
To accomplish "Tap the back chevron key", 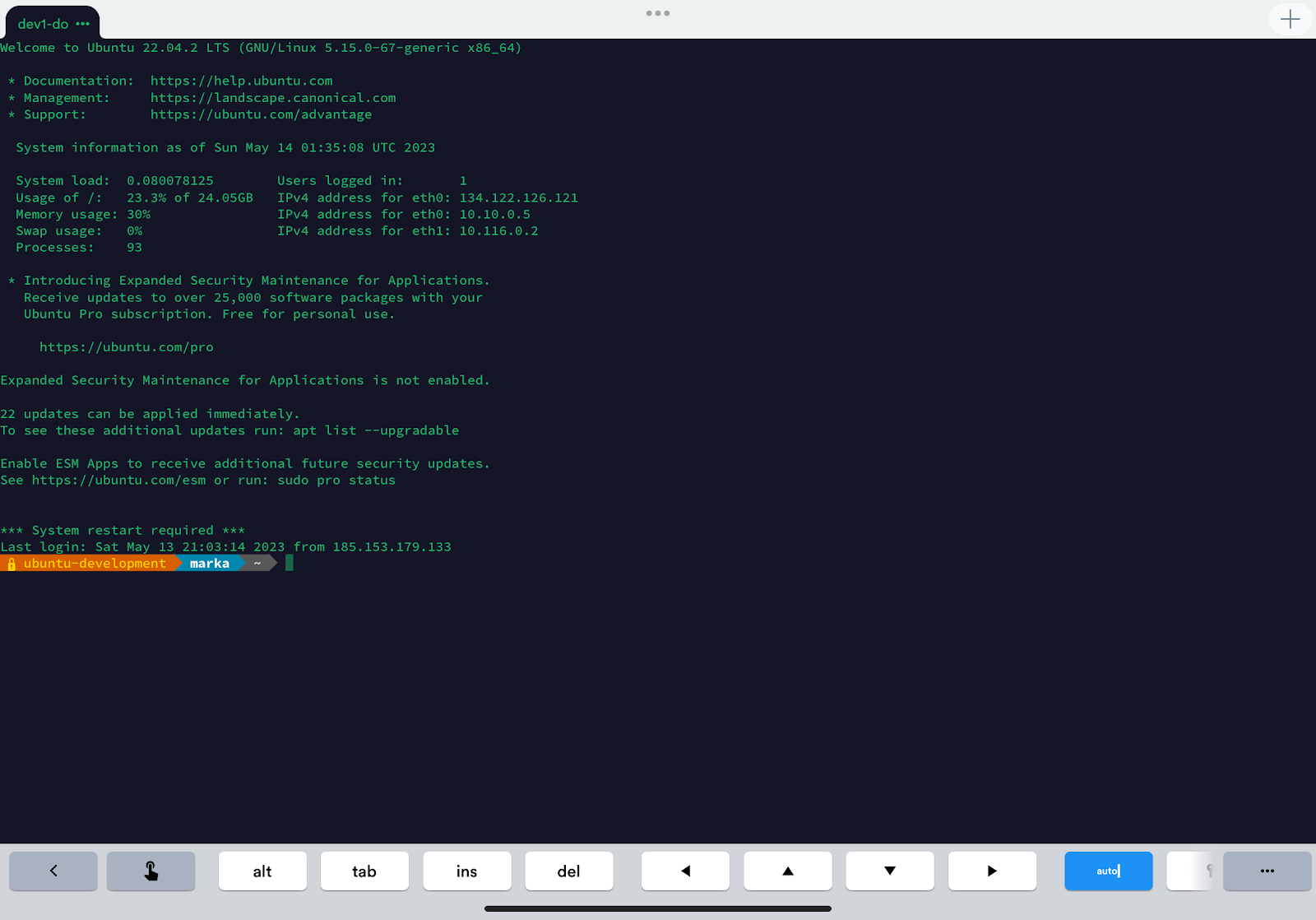I will point(53,871).
